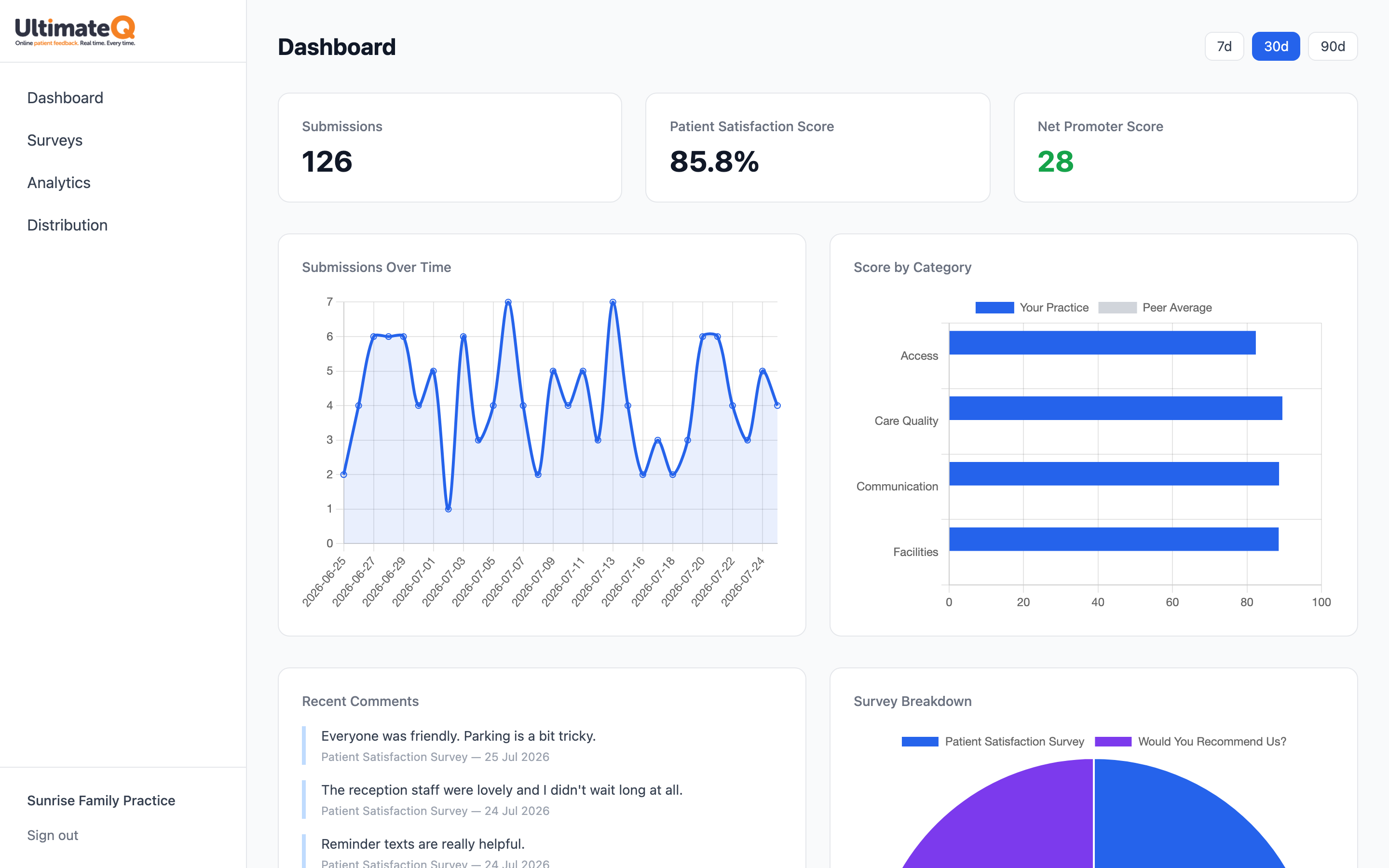Screen dimensions: 1389x868
Task: Toggle Would You Recommend Us? legend swatch
Action: point(1113,742)
